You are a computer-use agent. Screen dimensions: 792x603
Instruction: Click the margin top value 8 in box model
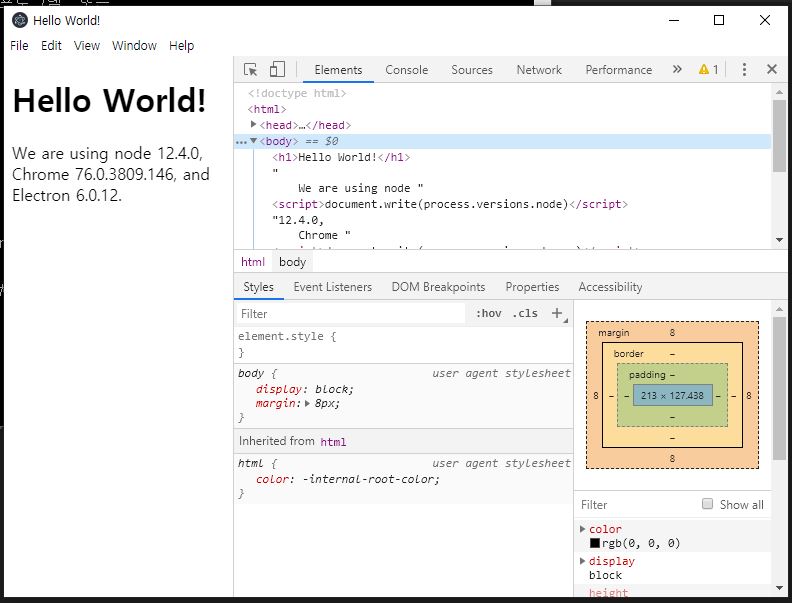(672, 332)
